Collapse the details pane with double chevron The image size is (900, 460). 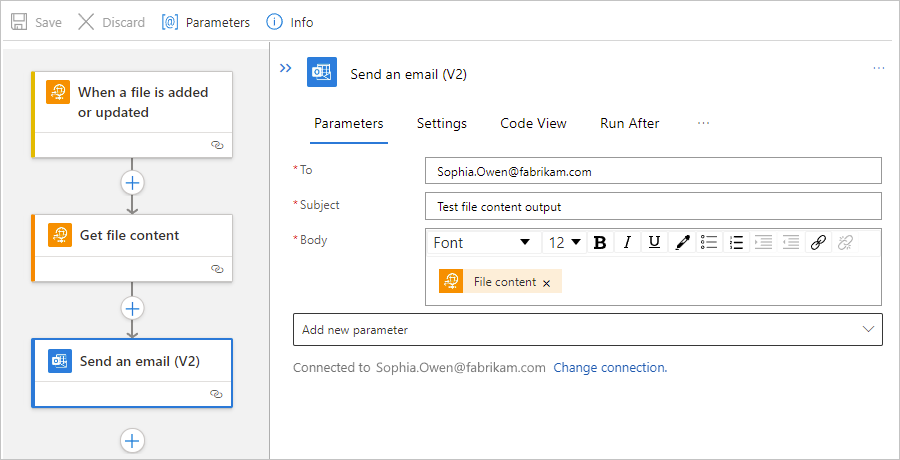point(286,68)
